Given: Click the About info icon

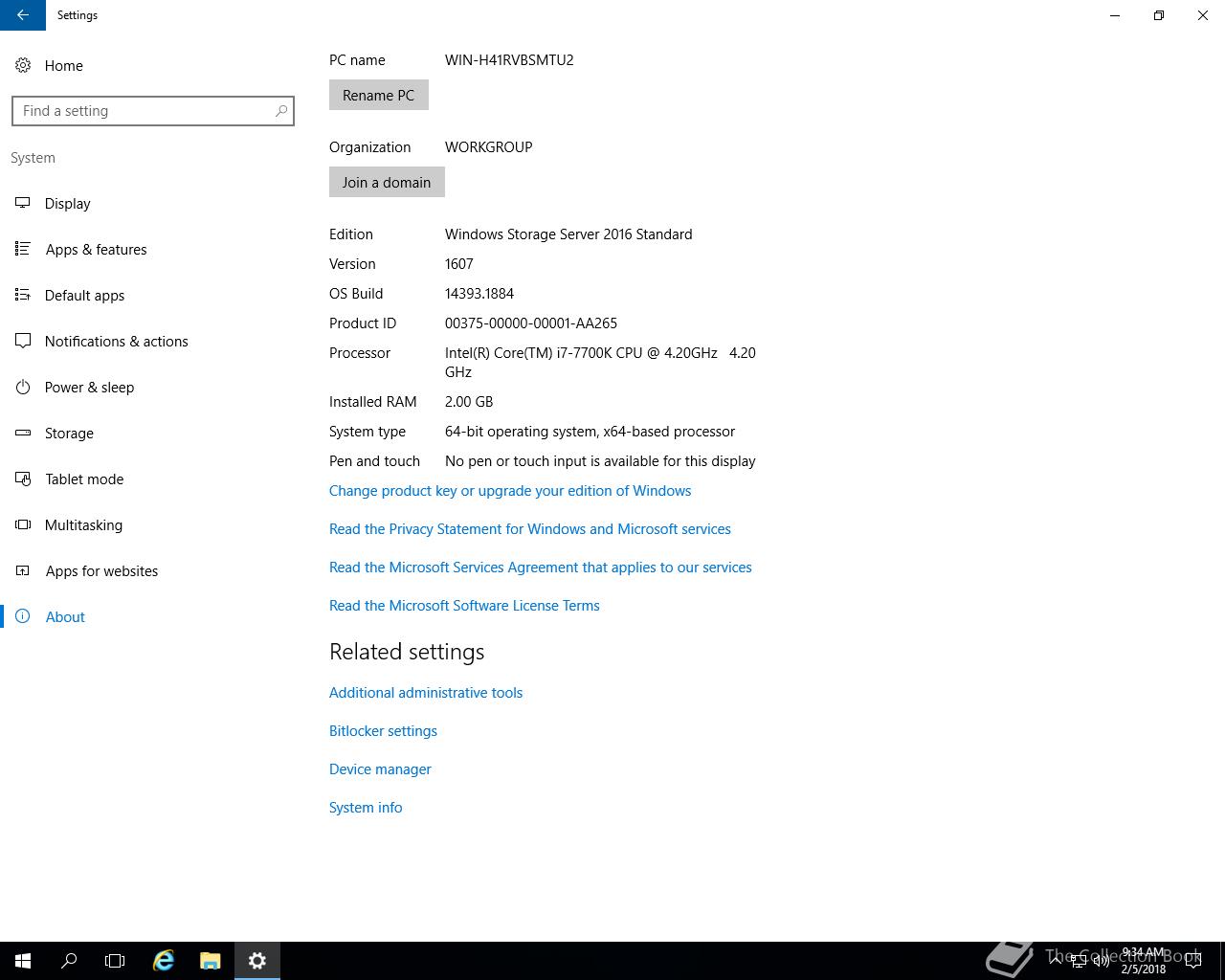Looking at the screenshot, I should click(23, 616).
